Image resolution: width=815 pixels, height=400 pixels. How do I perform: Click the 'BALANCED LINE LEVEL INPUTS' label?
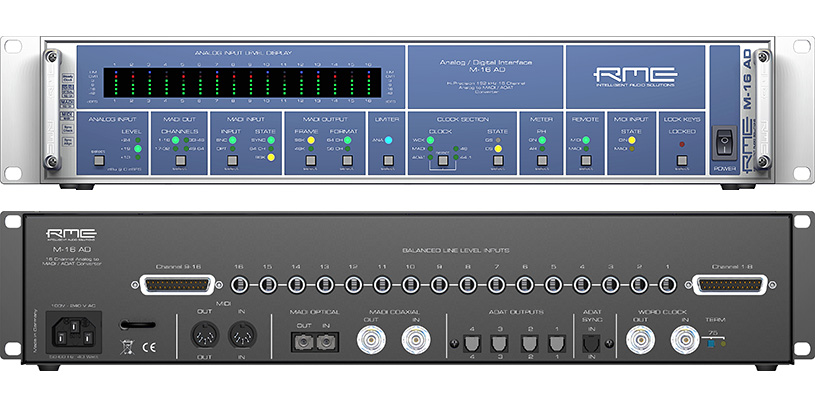pyautogui.click(x=455, y=250)
